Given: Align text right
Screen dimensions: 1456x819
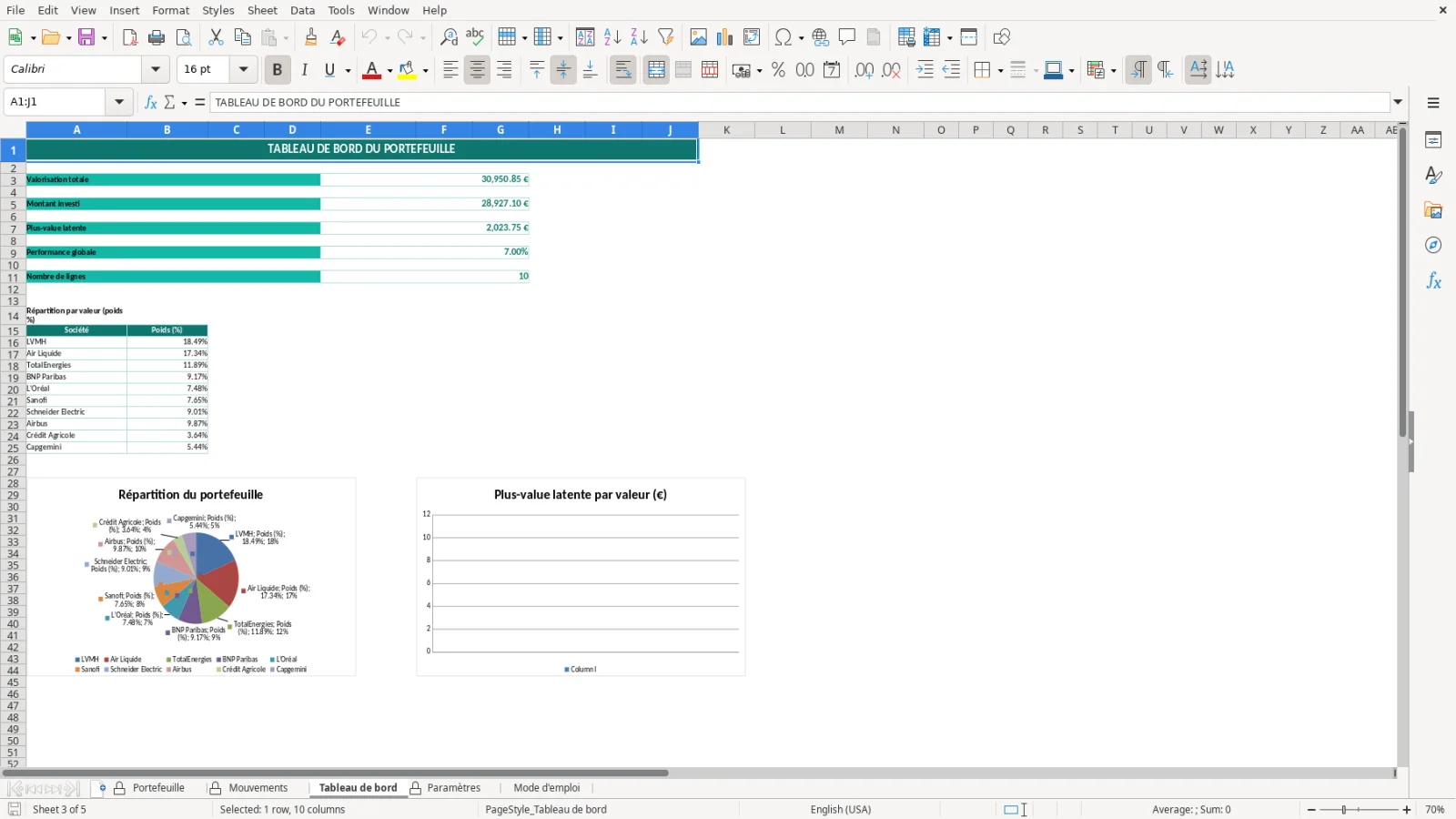Looking at the screenshot, I should (x=504, y=70).
